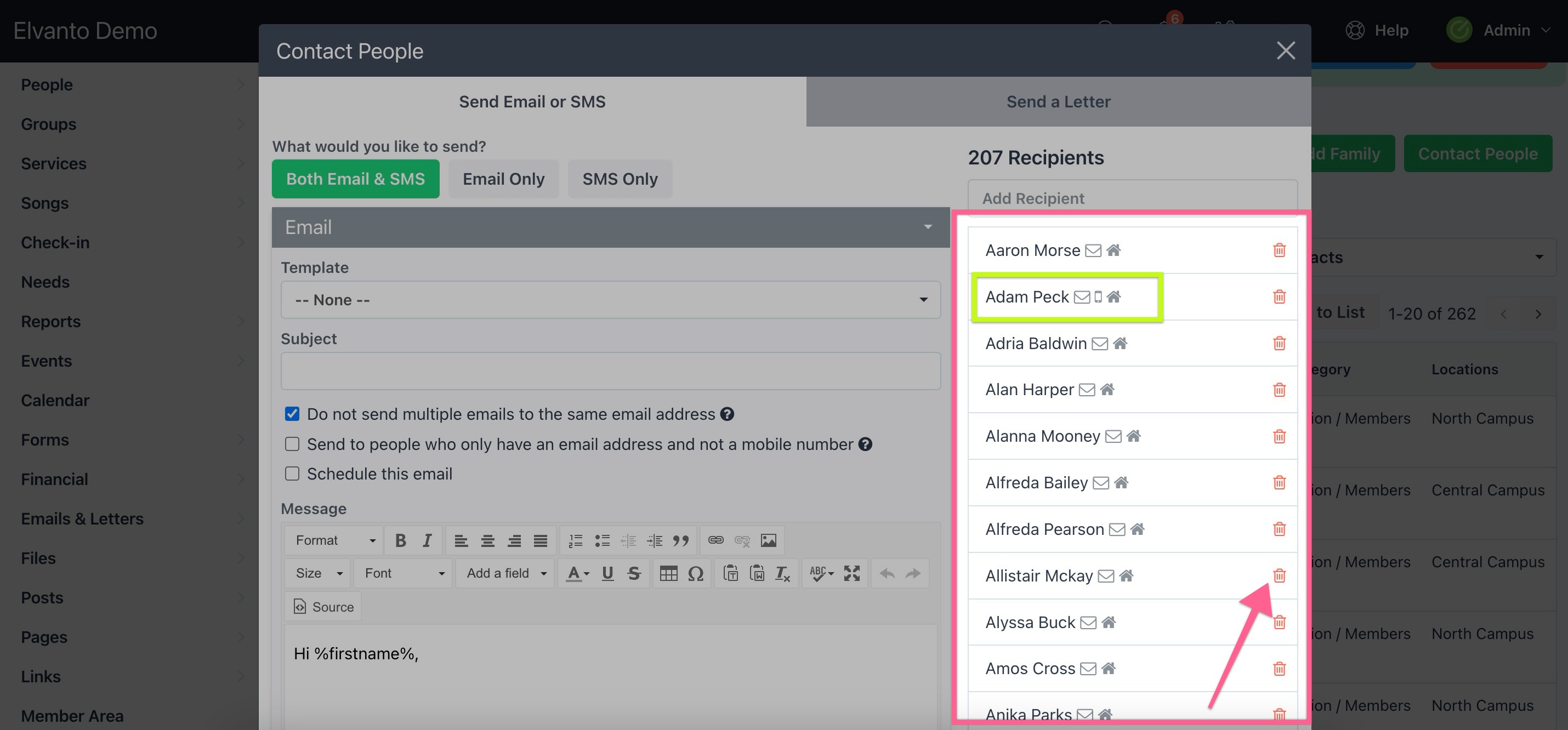Delete Alan Harper from recipients
The height and width of the screenshot is (730, 1568).
pyautogui.click(x=1279, y=389)
